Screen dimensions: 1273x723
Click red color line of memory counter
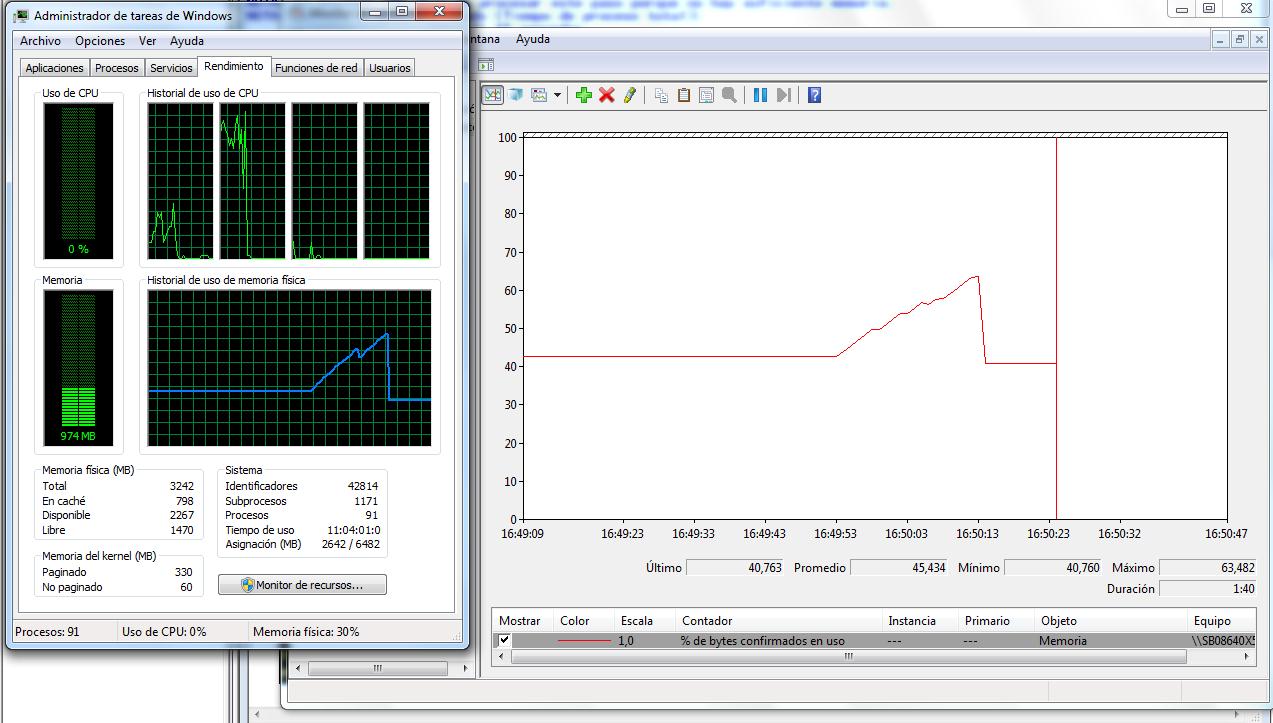[x=584, y=641]
